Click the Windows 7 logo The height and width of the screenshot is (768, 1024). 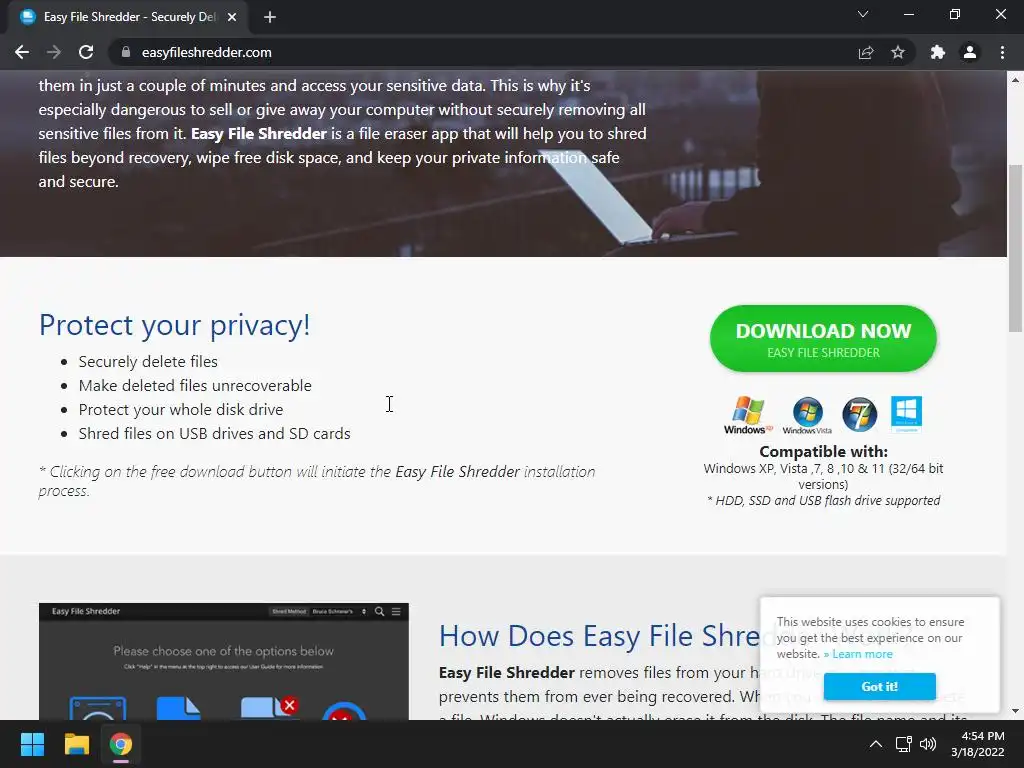point(859,414)
